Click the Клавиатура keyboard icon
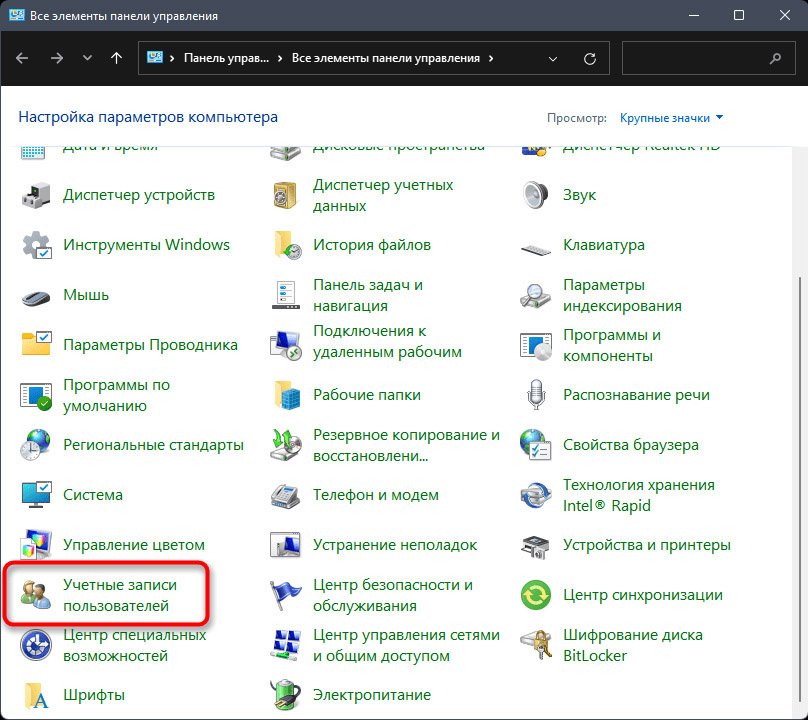 coord(536,249)
